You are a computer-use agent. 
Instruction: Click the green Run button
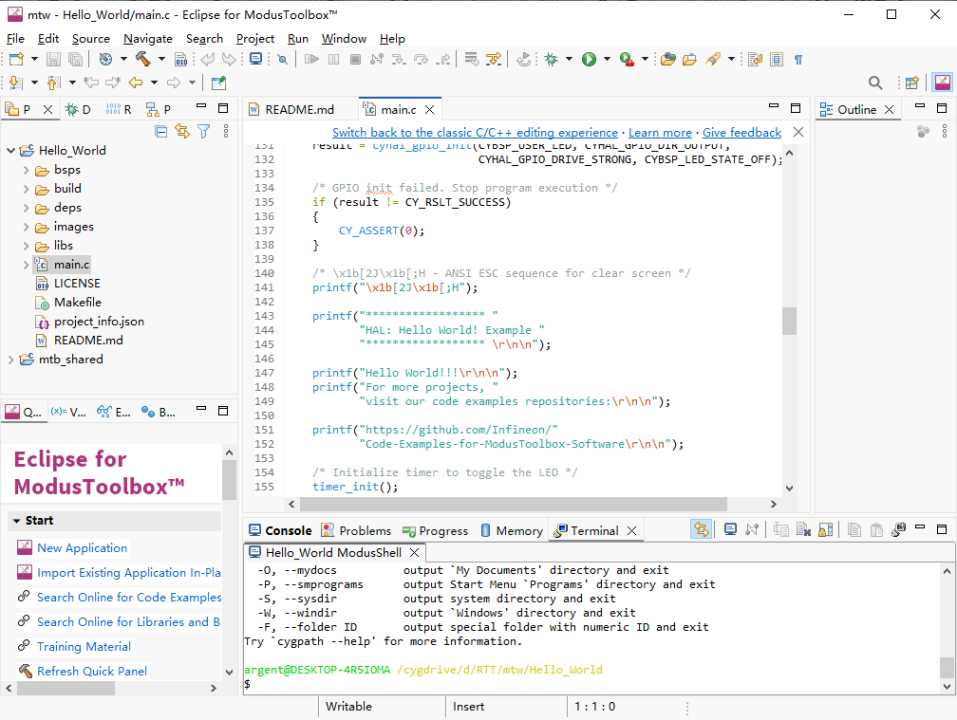tap(589, 59)
